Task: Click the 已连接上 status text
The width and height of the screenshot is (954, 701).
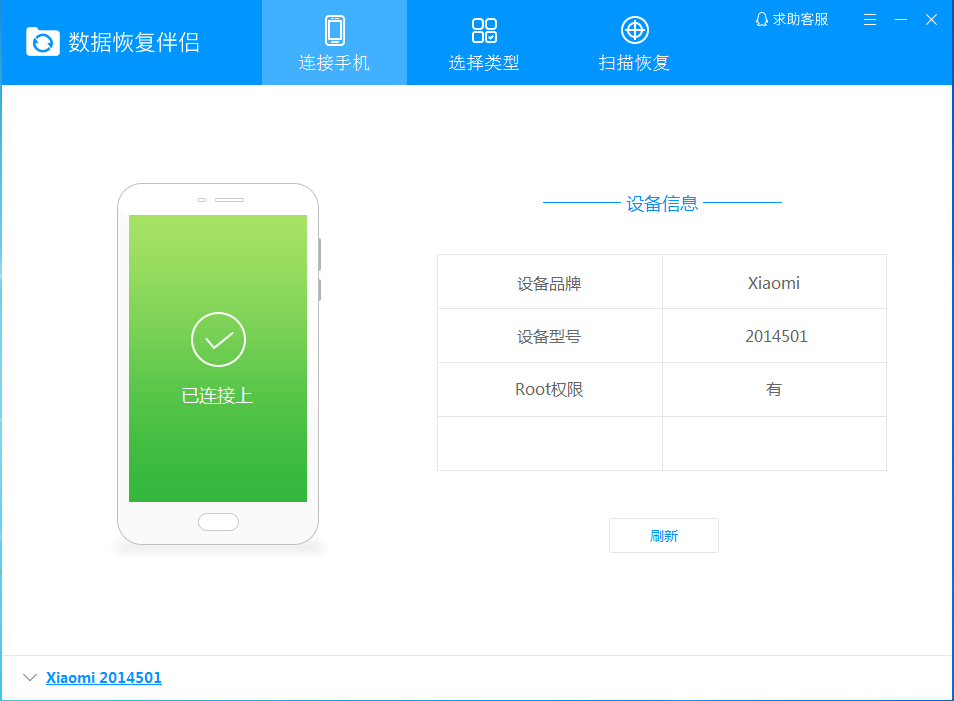Action: coord(217,396)
